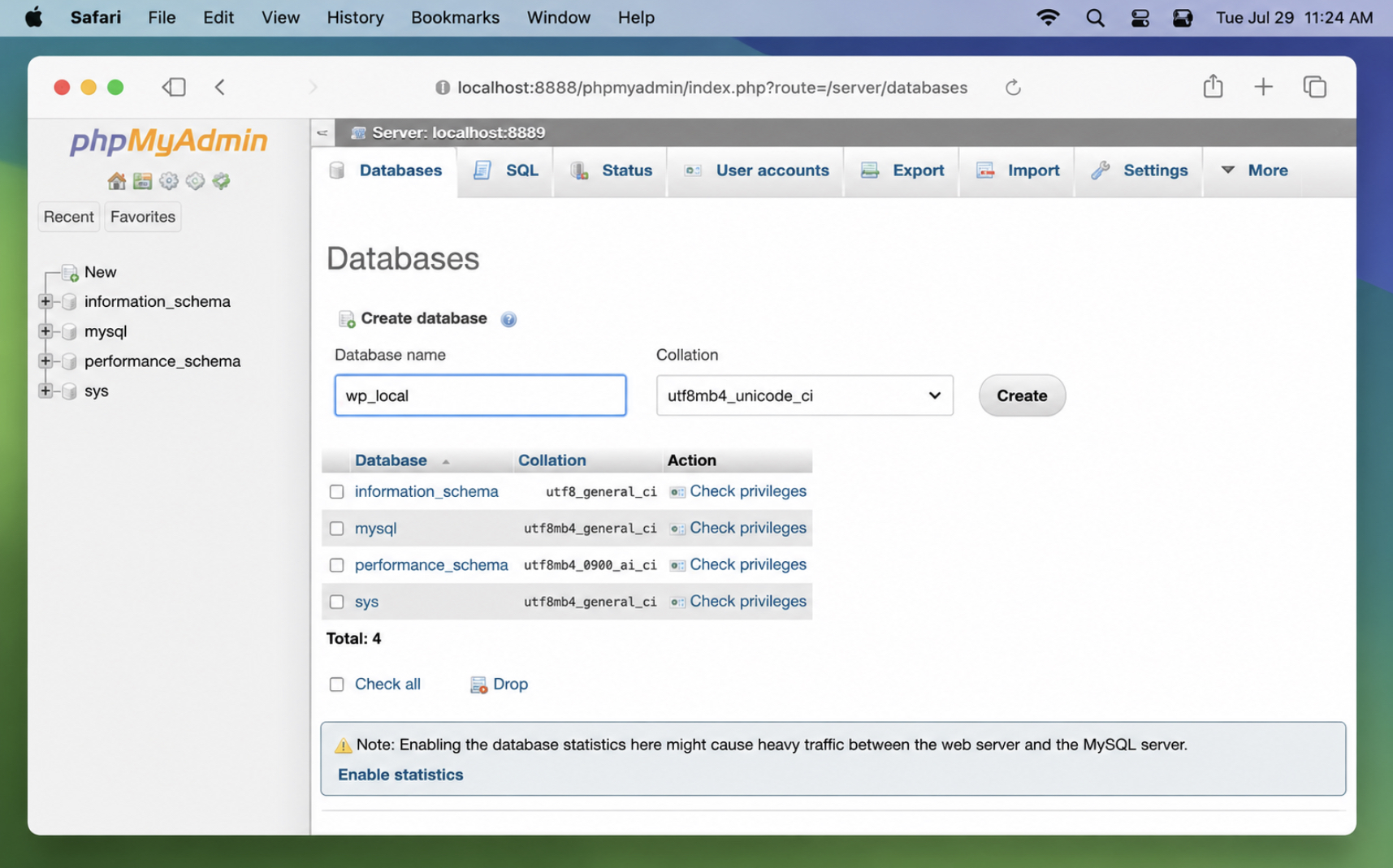The width and height of the screenshot is (1393, 868).
Task: Expand the sys tree node
Action: click(x=45, y=391)
